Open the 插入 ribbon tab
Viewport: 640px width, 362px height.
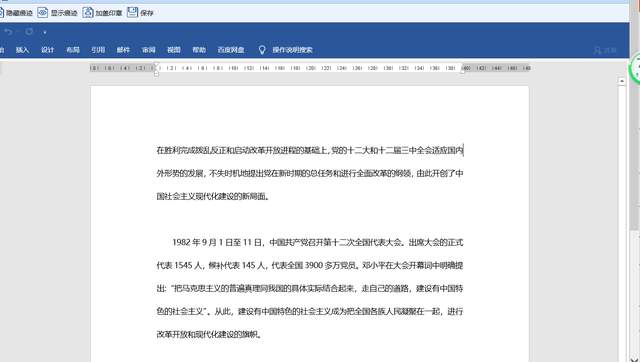pos(22,50)
